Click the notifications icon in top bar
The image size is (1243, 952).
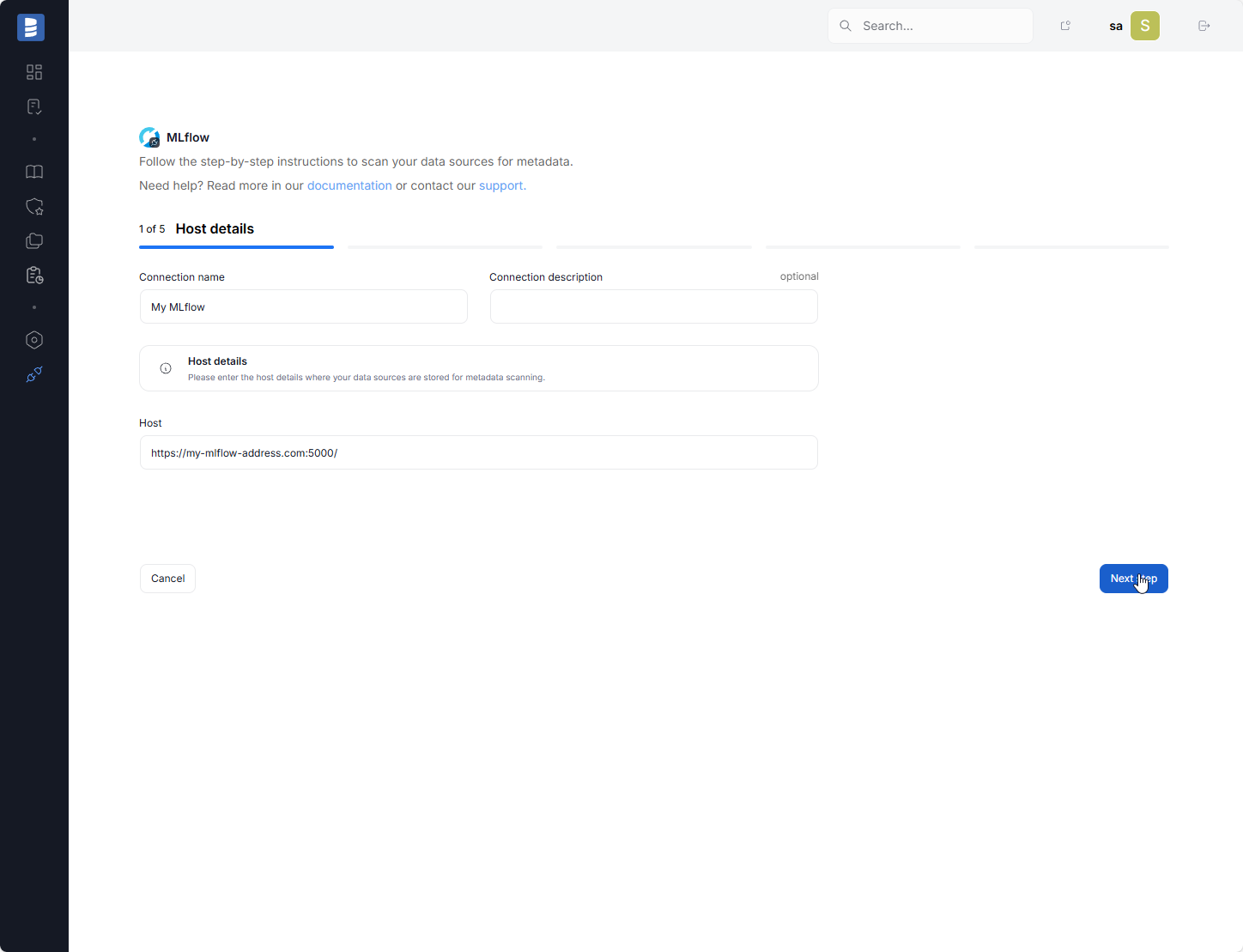pyautogui.click(x=1065, y=26)
